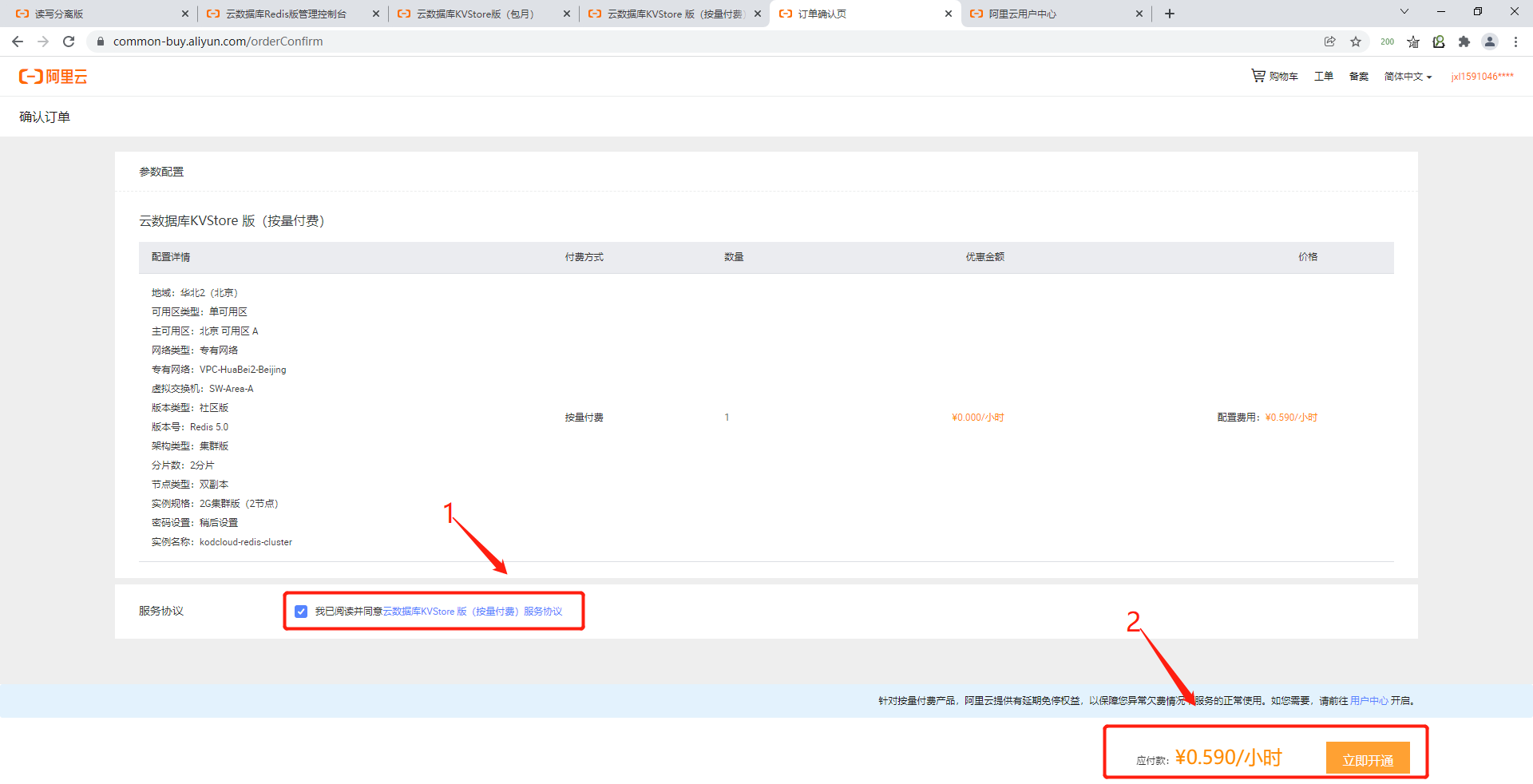Viewport: 1533px width, 784px height.
Task: Click 立即开通 button
Action: tap(1368, 758)
